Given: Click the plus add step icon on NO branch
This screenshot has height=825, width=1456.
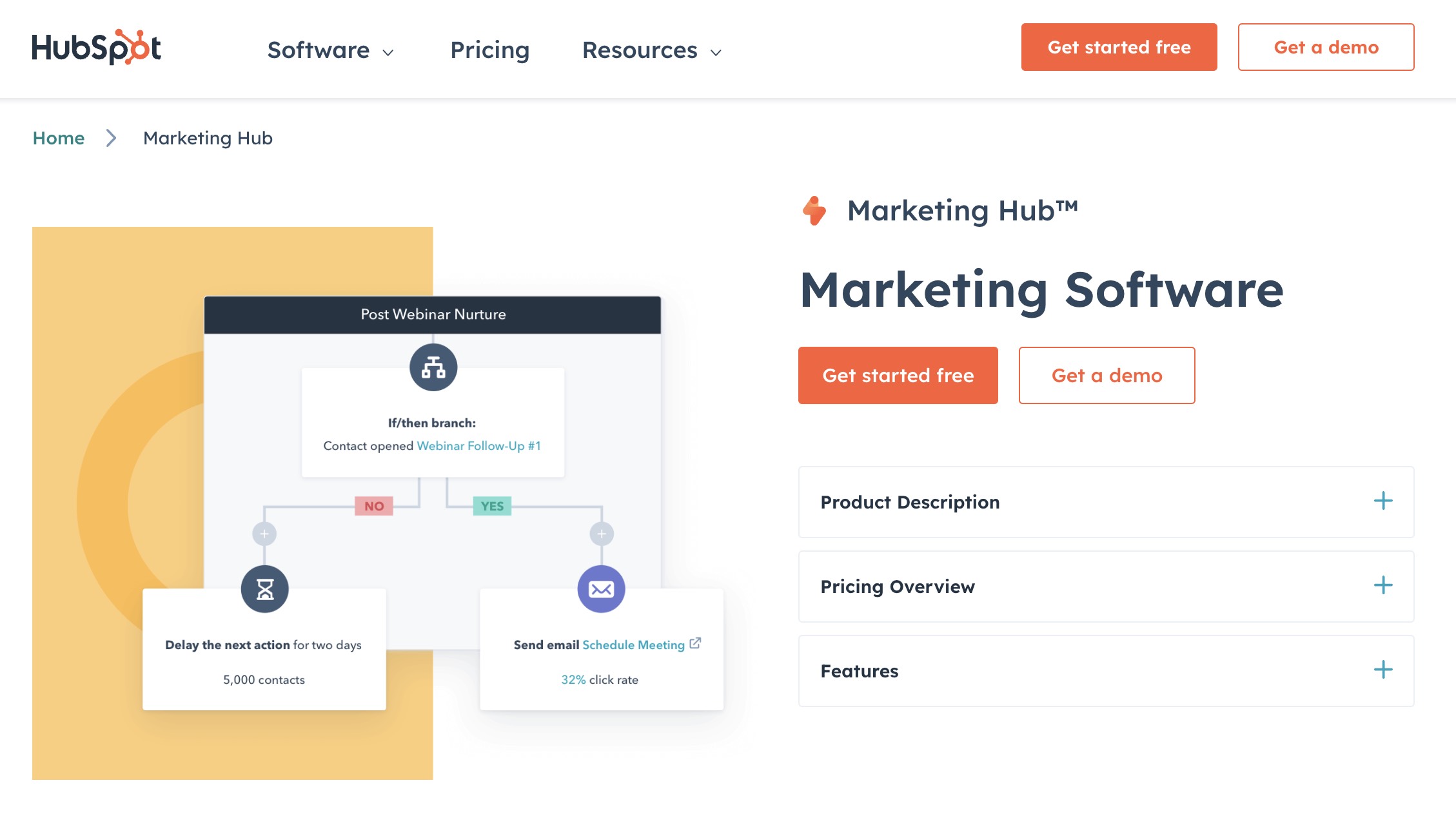Looking at the screenshot, I should (264, 533).
